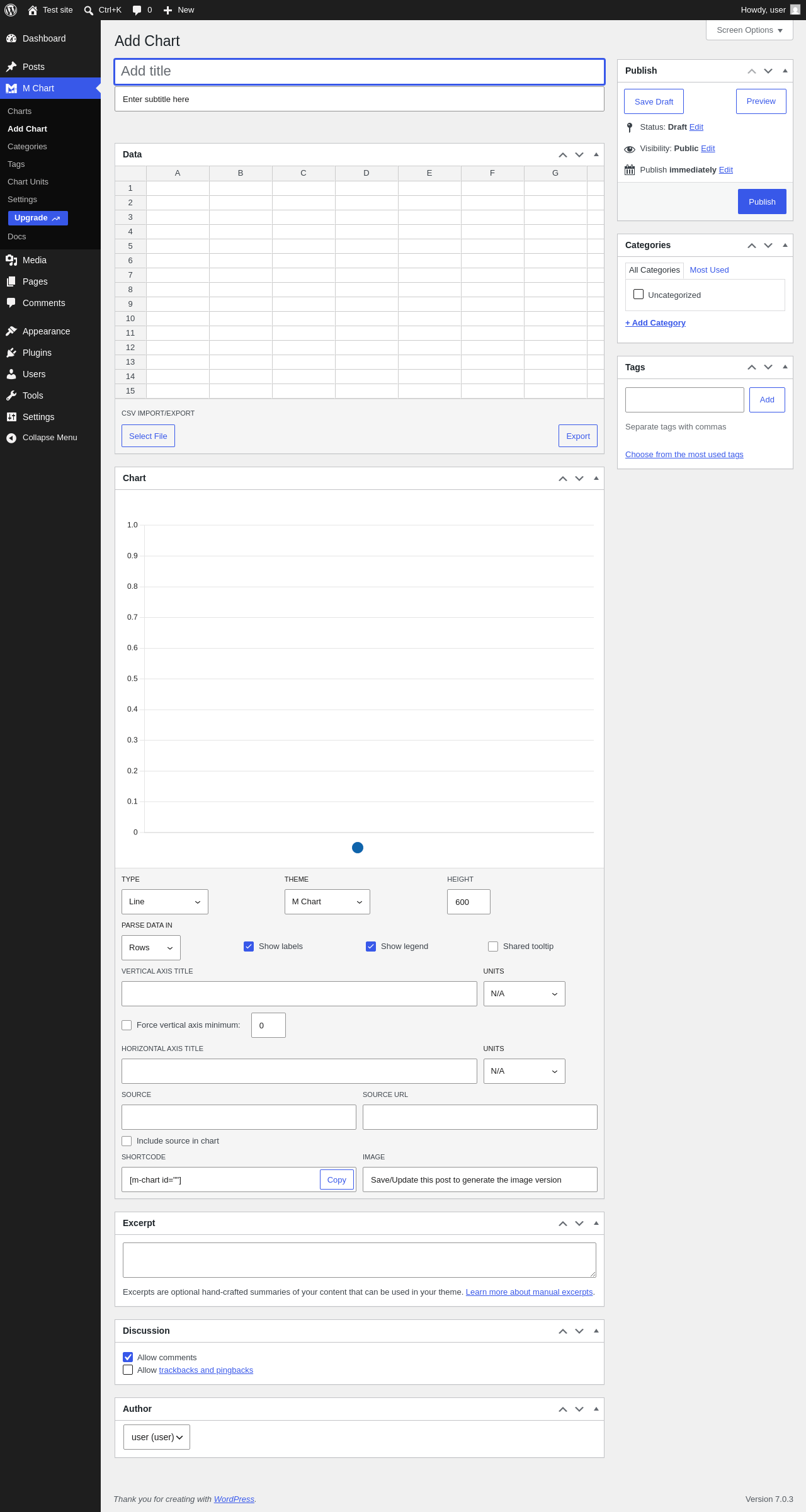This screenshot has width=806, height=1512.
Task: Check Include source in chart
Action: coord(127,1141)
